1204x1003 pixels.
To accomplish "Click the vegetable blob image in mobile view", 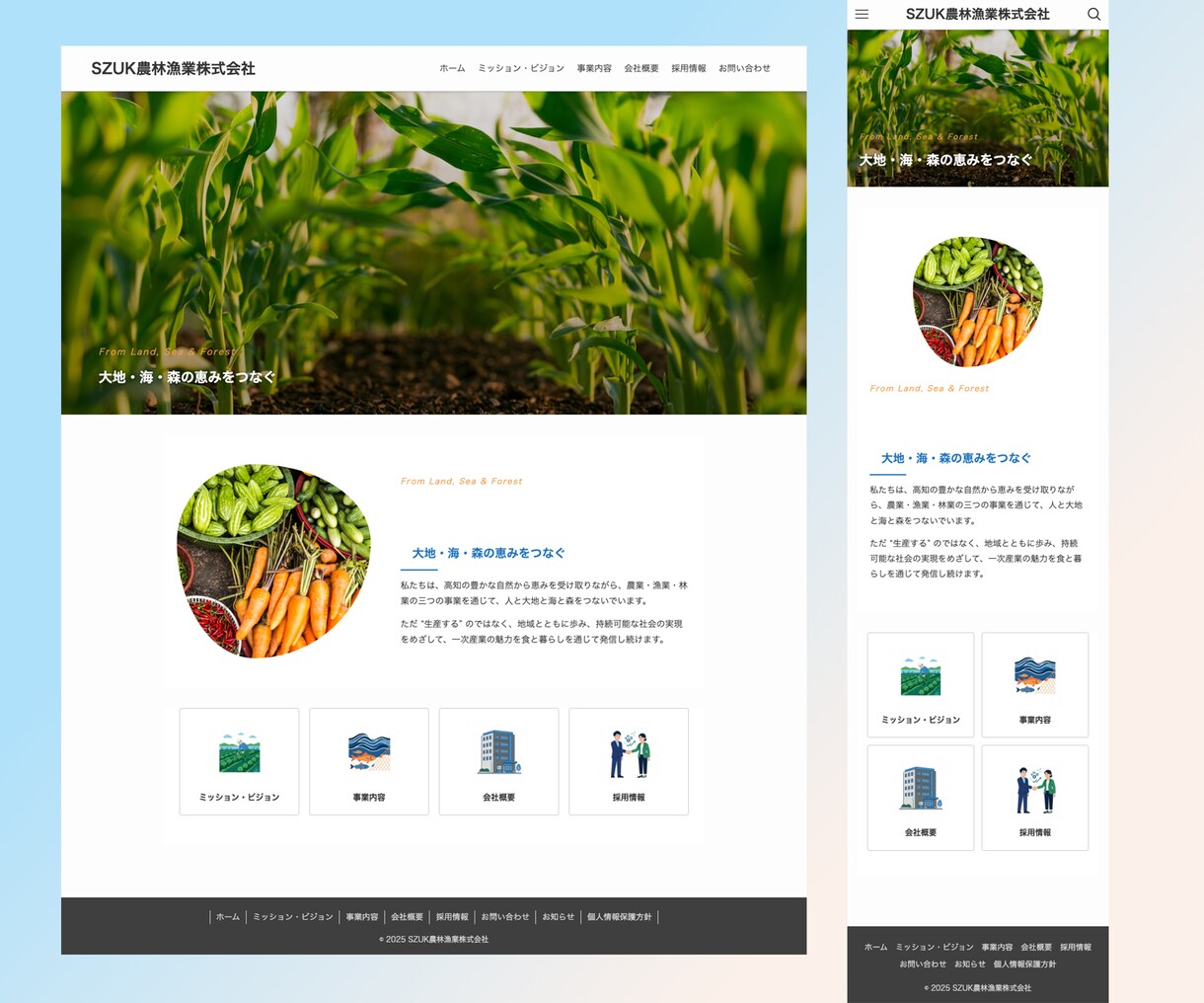I will pyautogui.click(x=978, y=302).
